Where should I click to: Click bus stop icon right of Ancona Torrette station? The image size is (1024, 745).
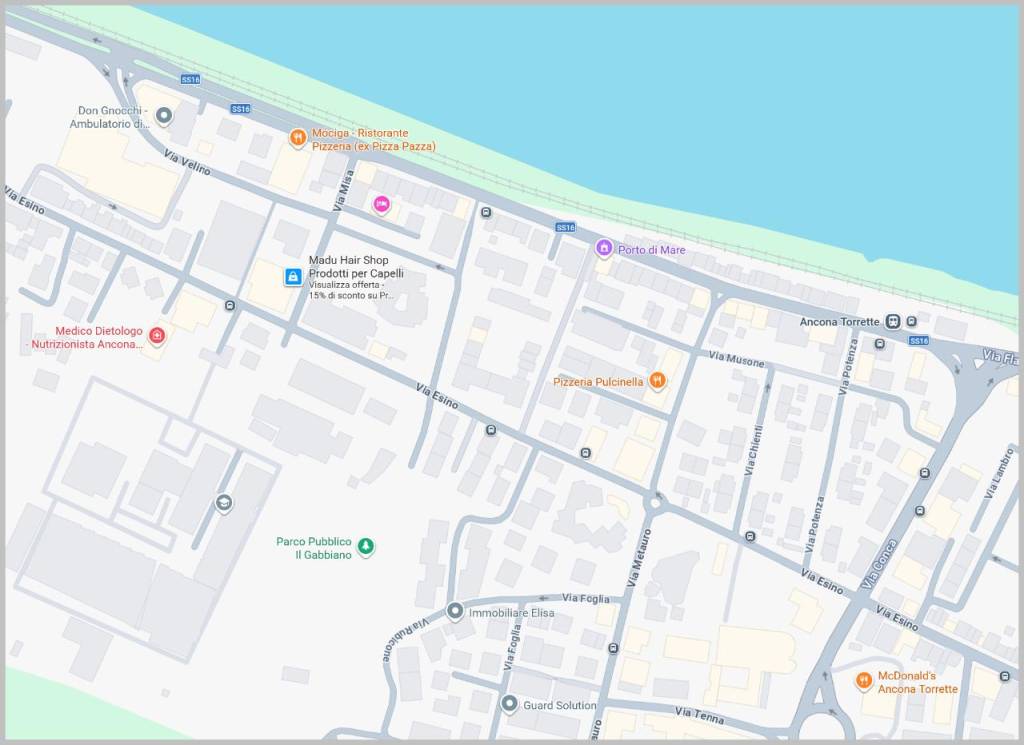pyautogui.click(x=912, y=321)
